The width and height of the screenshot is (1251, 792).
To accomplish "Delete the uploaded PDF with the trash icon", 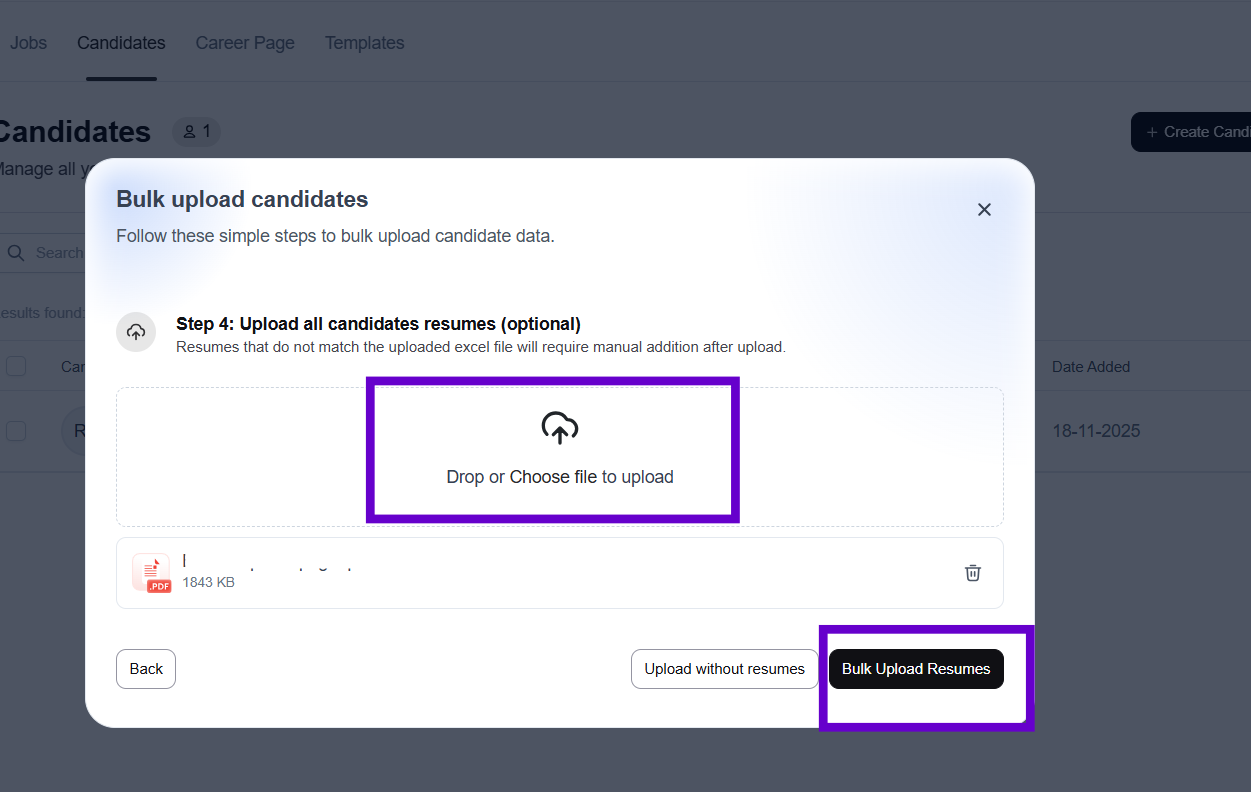I will pos(973,573).
